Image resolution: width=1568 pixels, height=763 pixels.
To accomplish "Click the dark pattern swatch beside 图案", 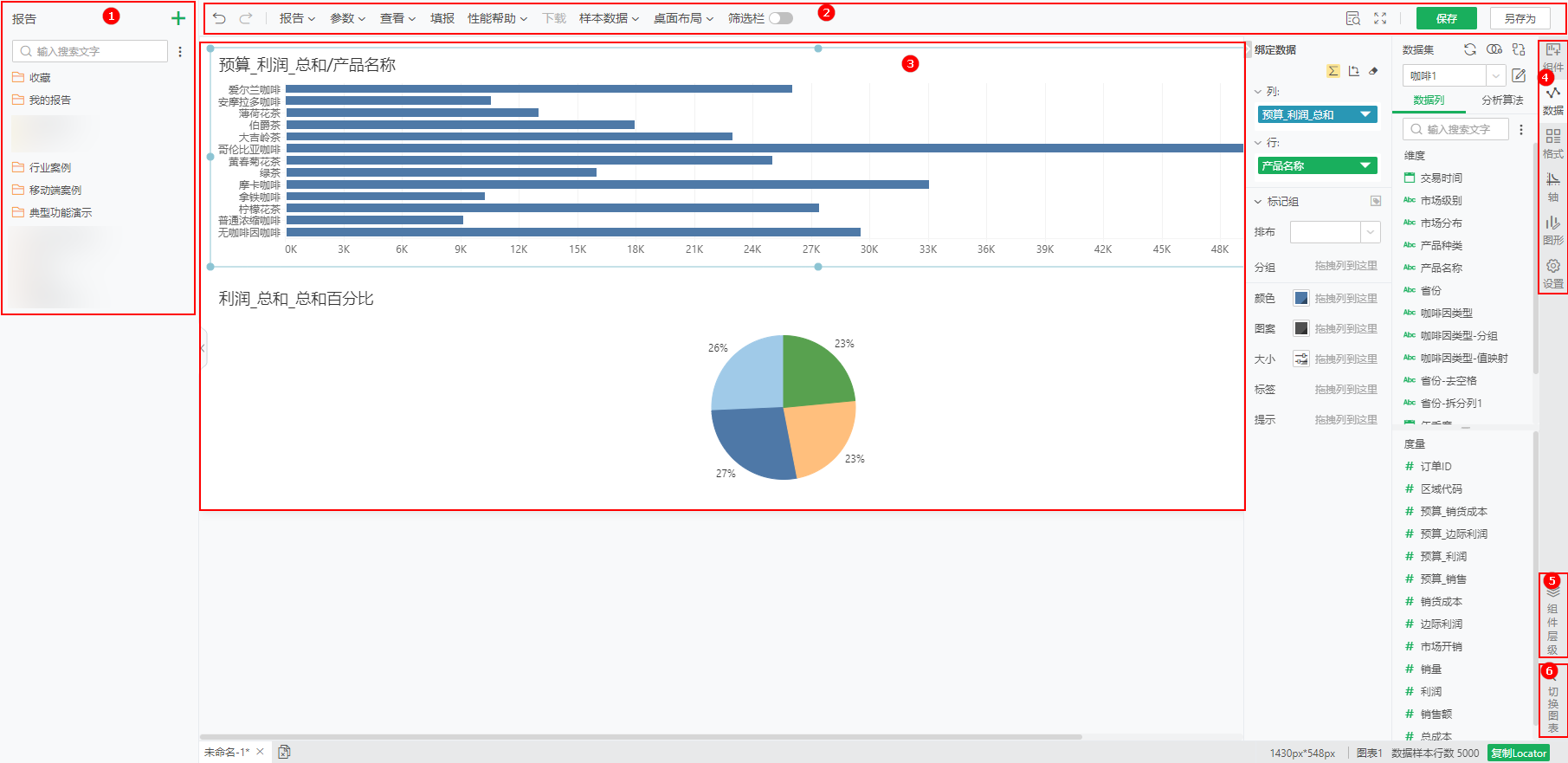I will click(x=1300, y=328).
